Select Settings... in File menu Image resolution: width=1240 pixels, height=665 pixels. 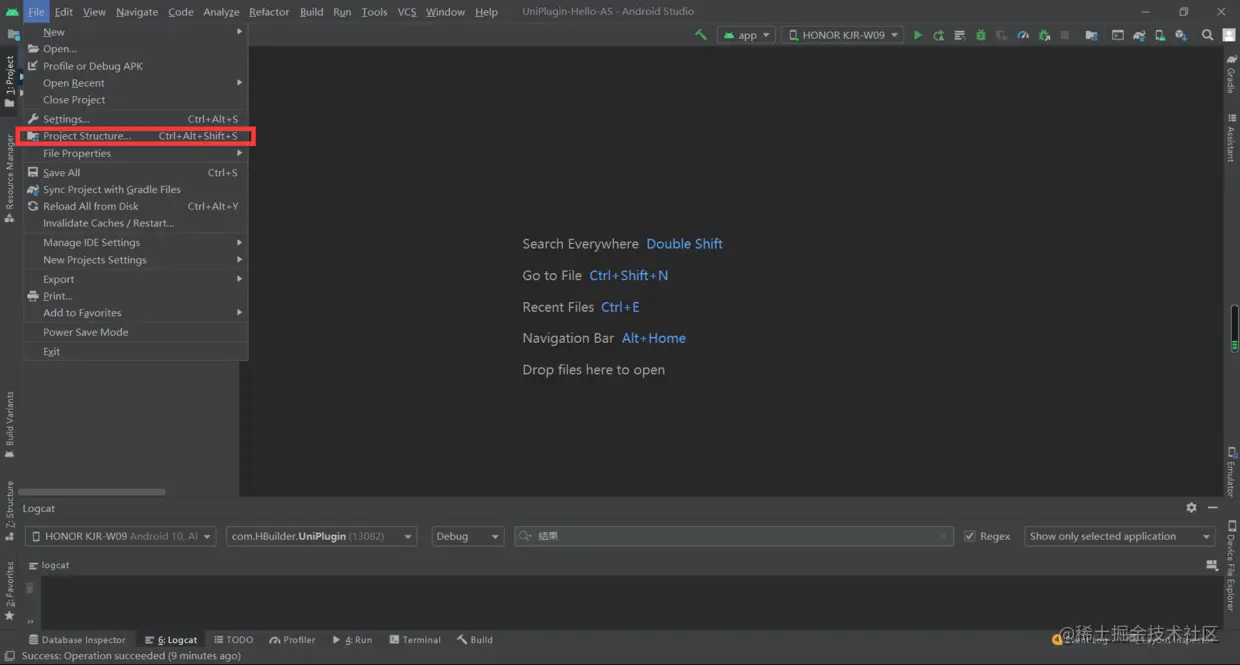[x=135, y=119]
